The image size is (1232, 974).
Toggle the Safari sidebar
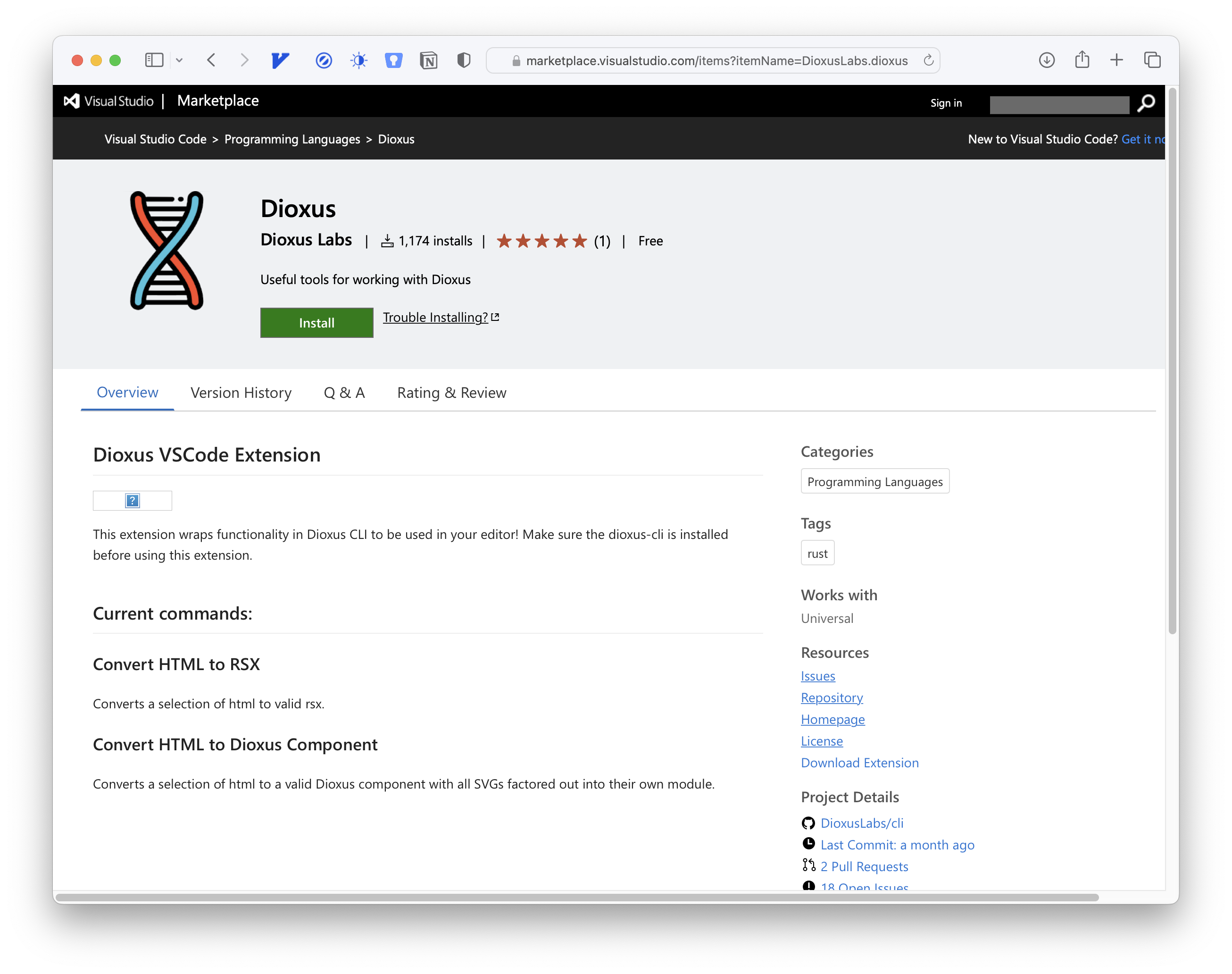click(154, 60)
